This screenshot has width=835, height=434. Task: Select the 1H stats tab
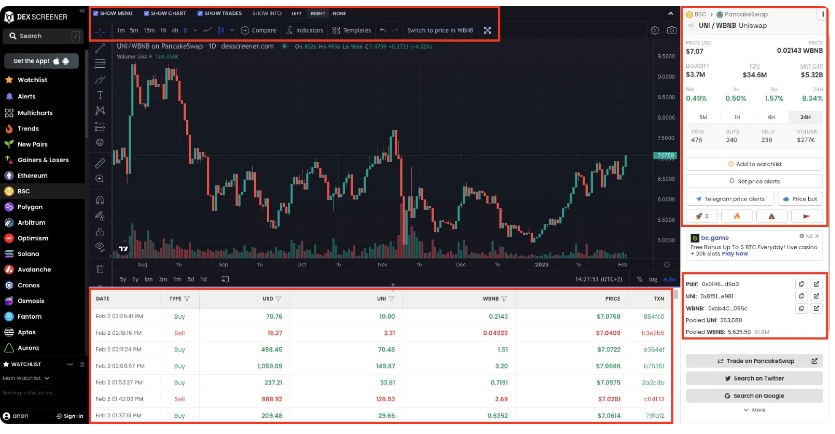(737, 117)
